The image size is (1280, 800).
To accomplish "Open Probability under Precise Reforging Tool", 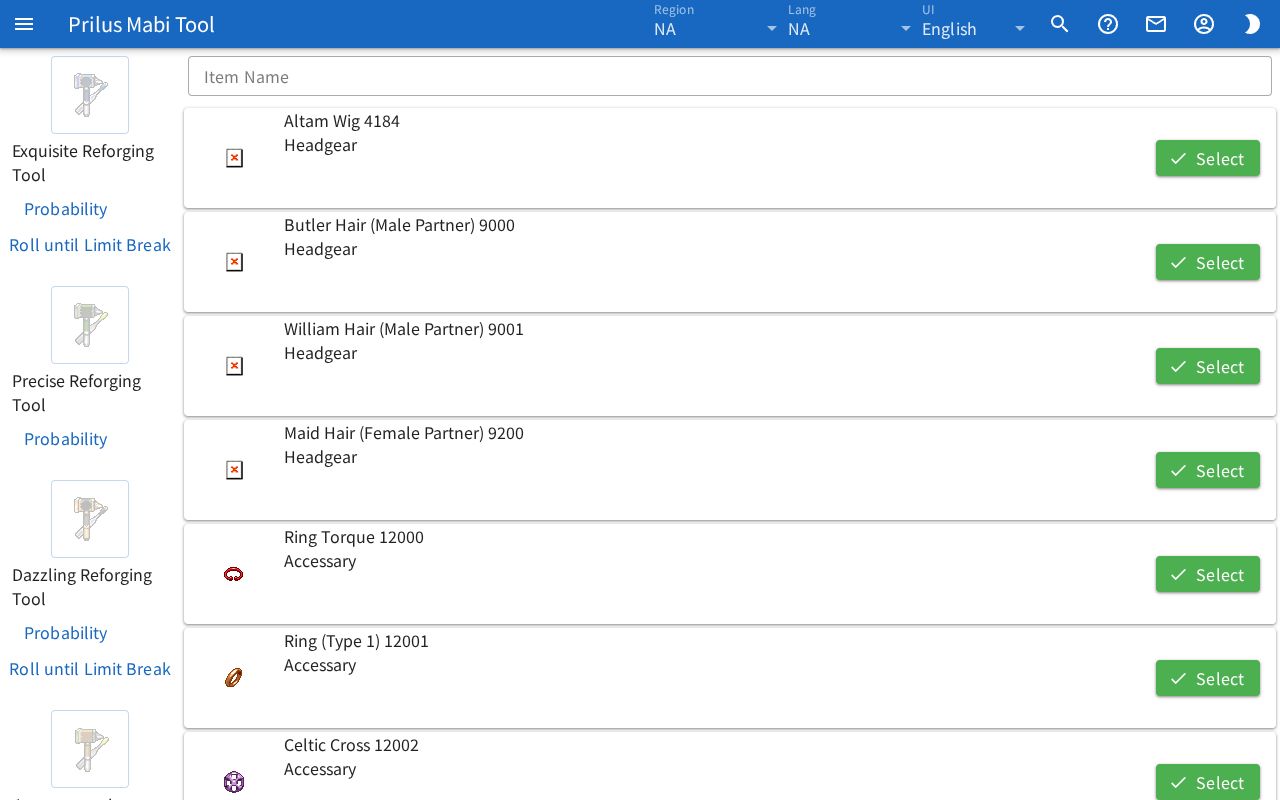I will click(66, 439).
